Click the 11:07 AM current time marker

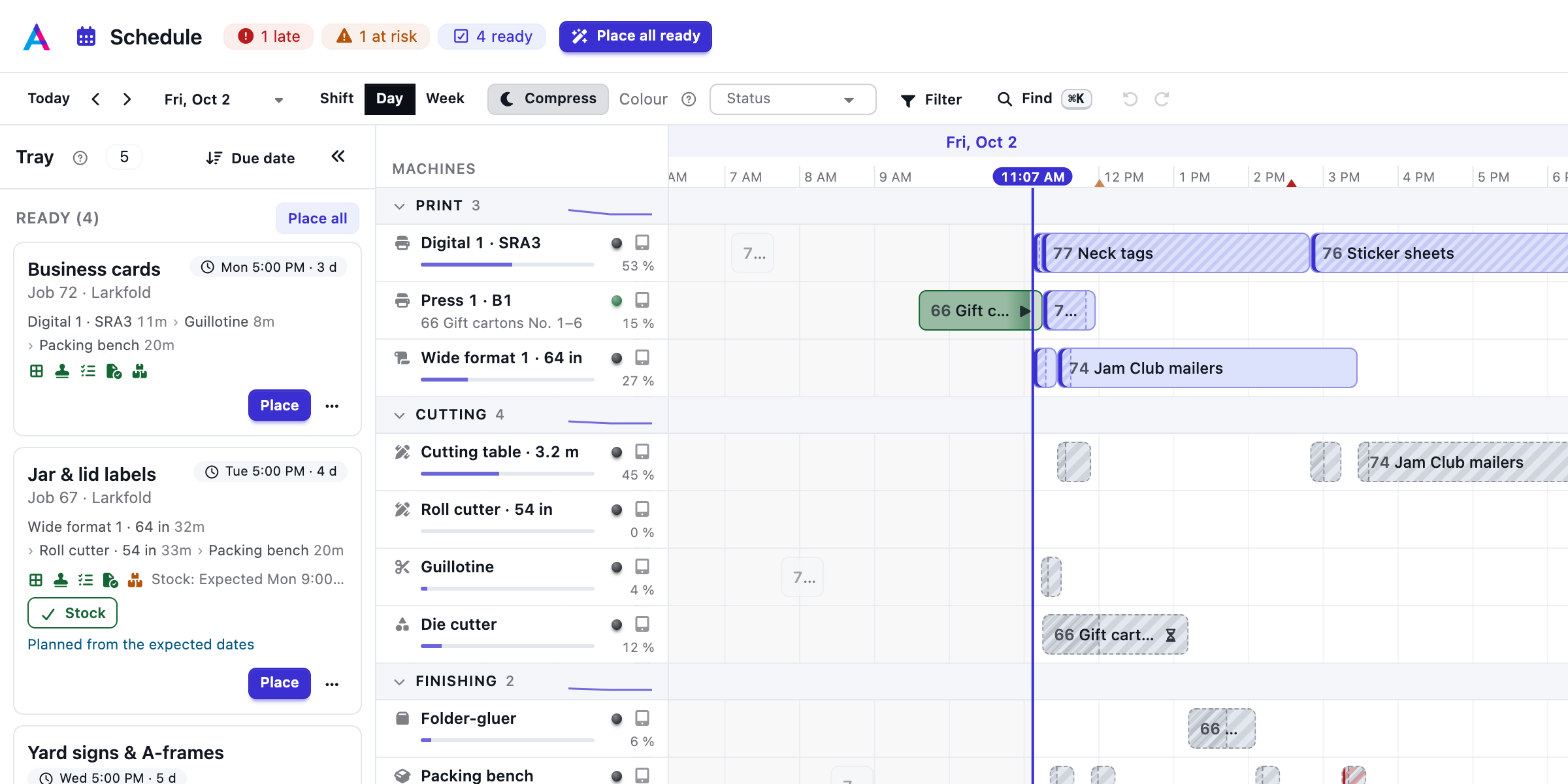tap(1032, 177)
